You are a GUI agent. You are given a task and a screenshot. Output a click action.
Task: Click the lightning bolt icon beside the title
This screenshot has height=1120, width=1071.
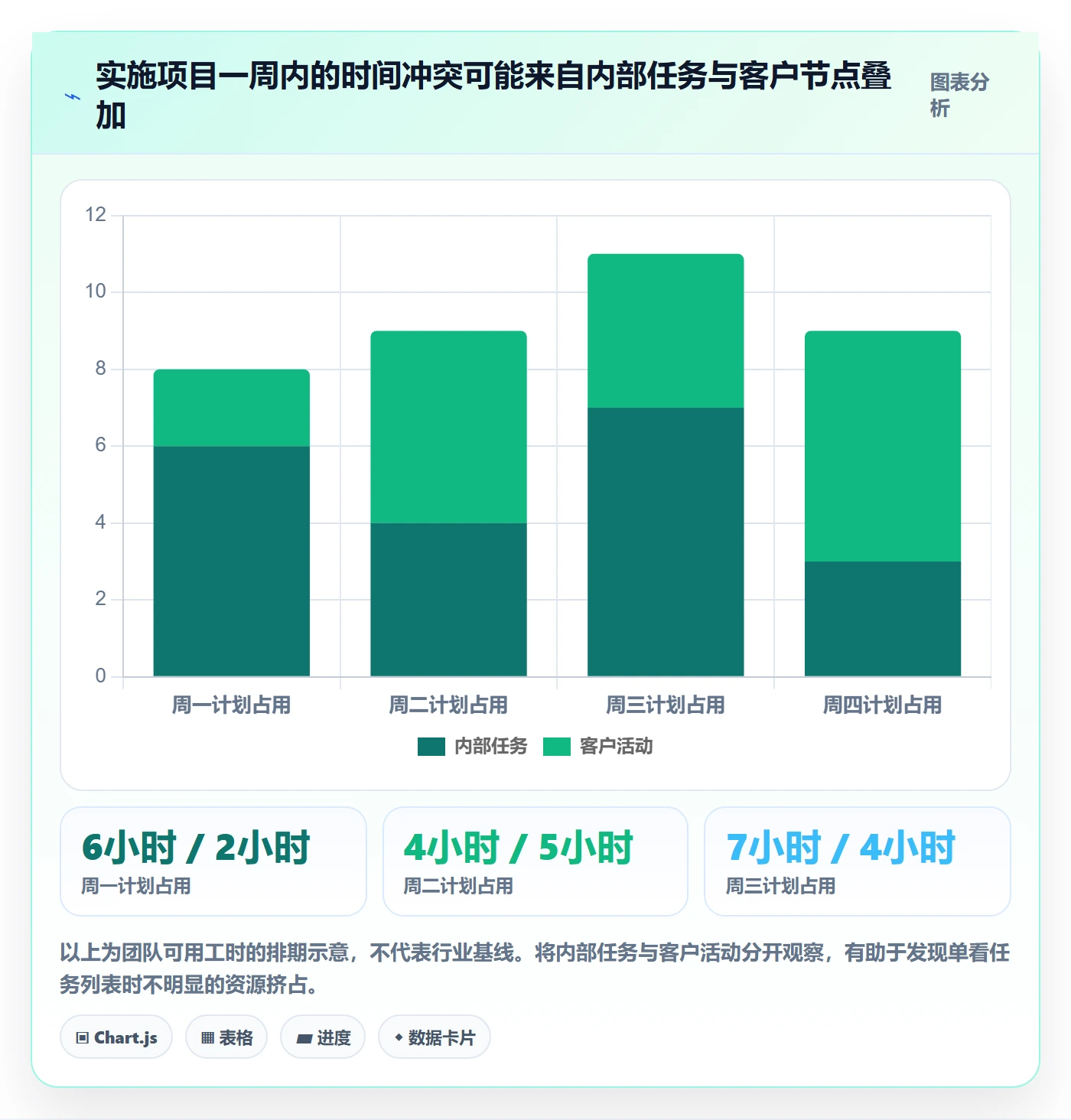73,97
